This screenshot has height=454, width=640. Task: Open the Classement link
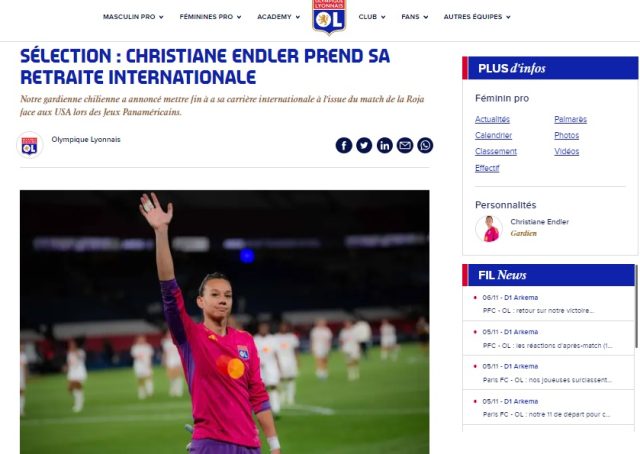point(496,151)
